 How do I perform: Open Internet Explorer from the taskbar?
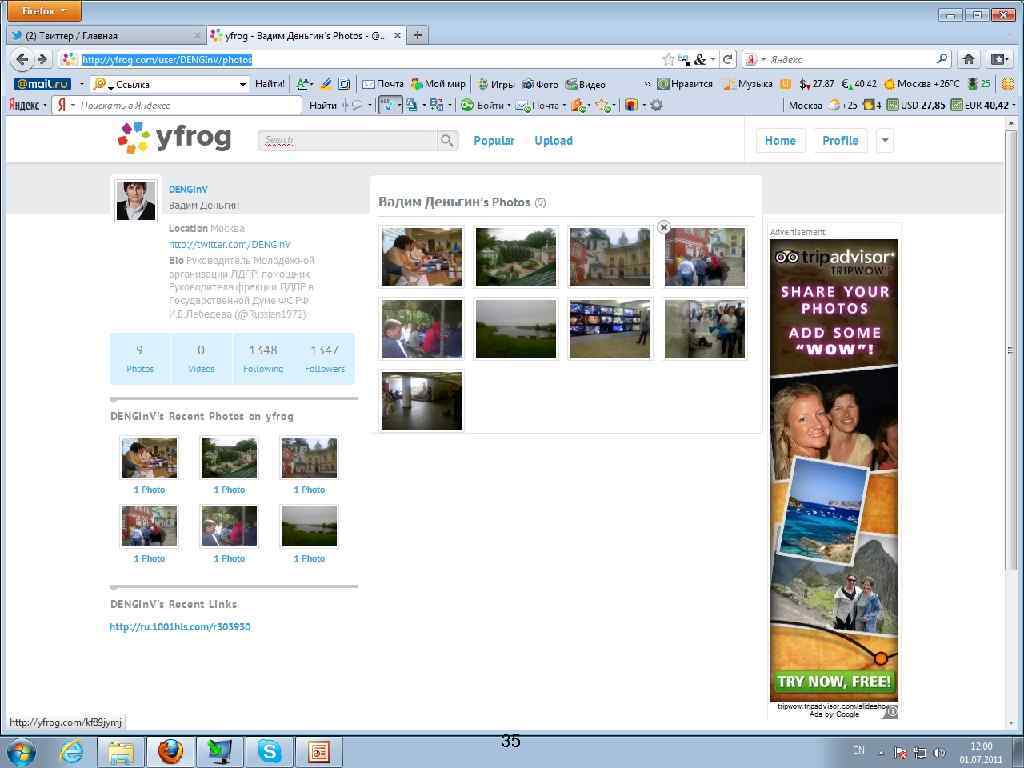coord(72,752)
